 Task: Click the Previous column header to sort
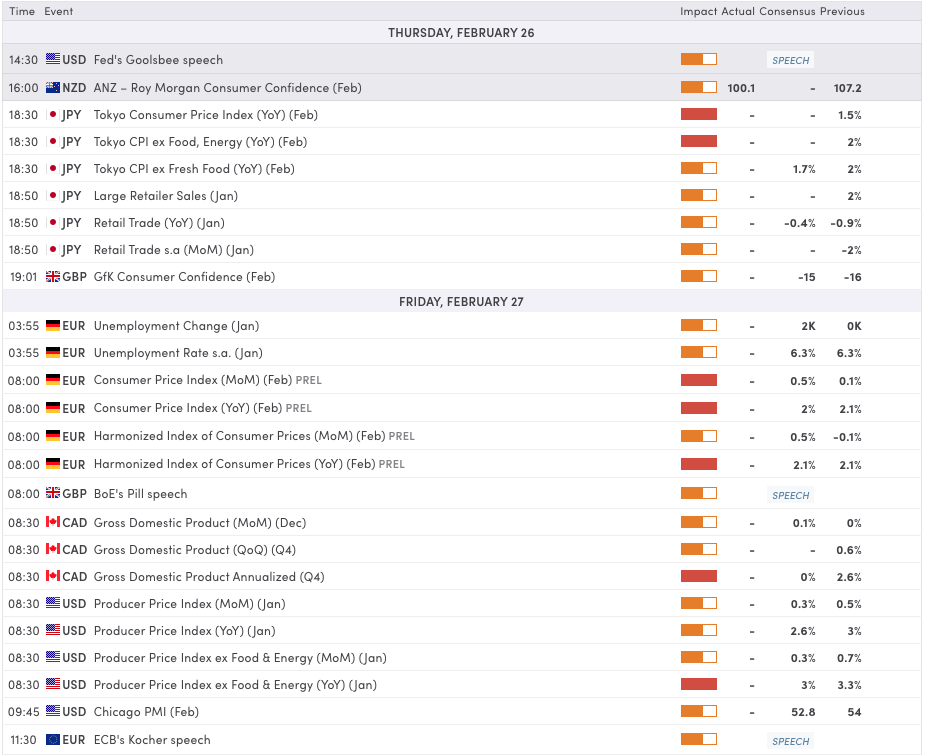[841, 11]
